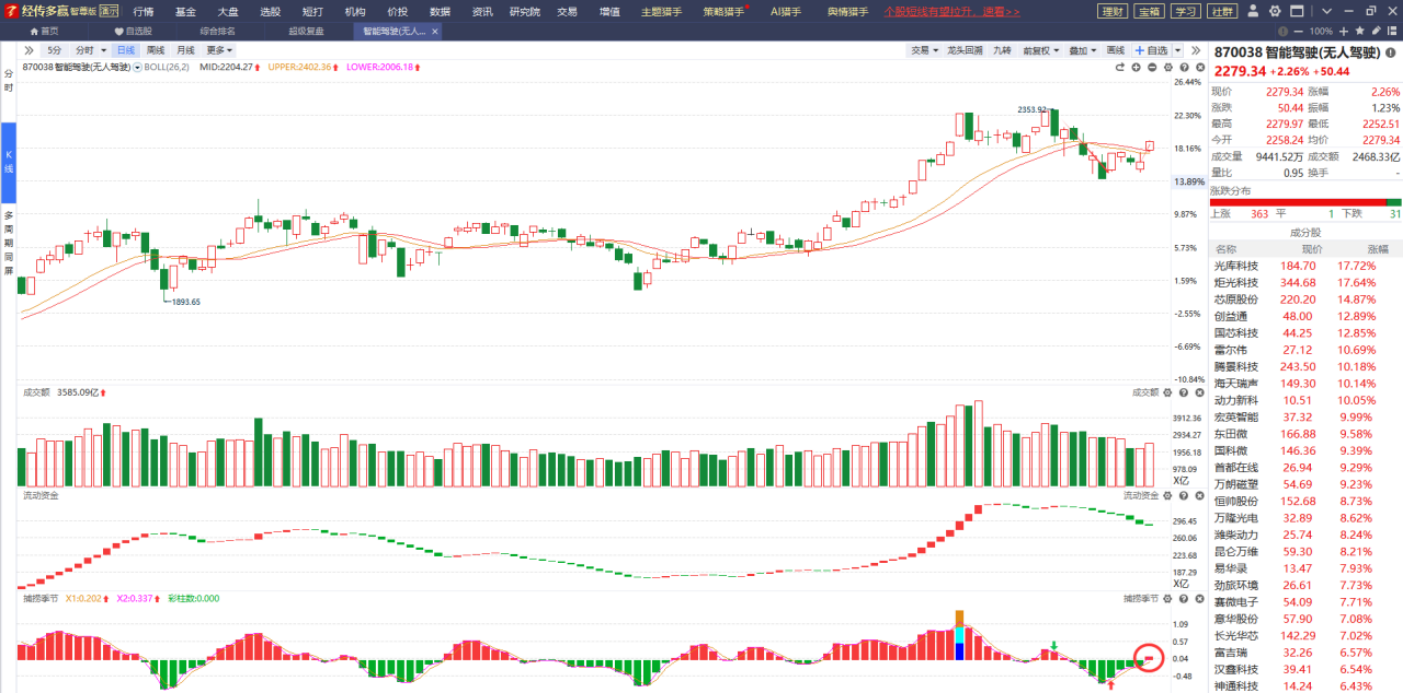Click the zoom-out minus icon above the K-line chart
Screen dimensions: 1403x693
(x=1152, y=67)
